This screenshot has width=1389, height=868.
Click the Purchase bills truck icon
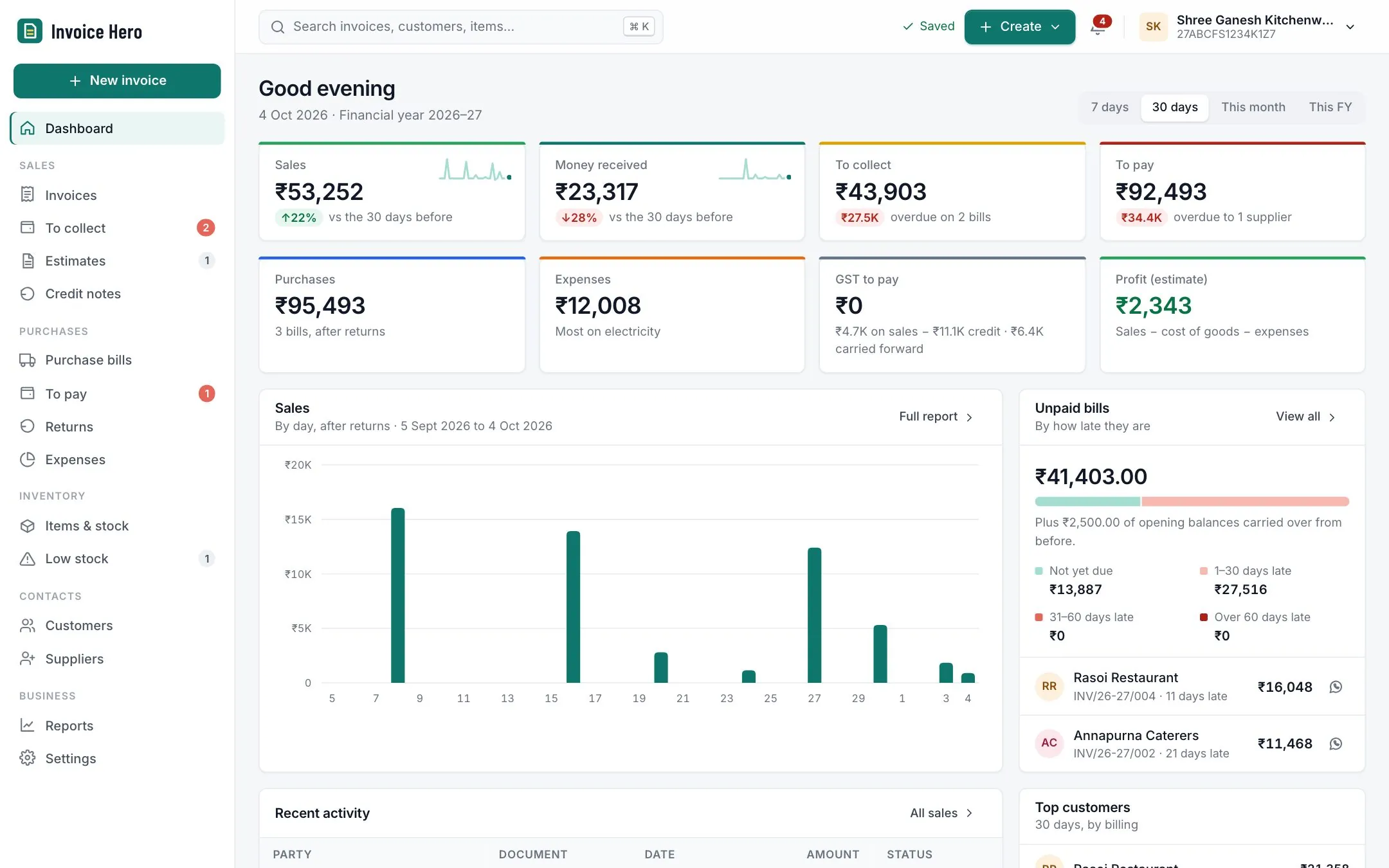[27, 360]
